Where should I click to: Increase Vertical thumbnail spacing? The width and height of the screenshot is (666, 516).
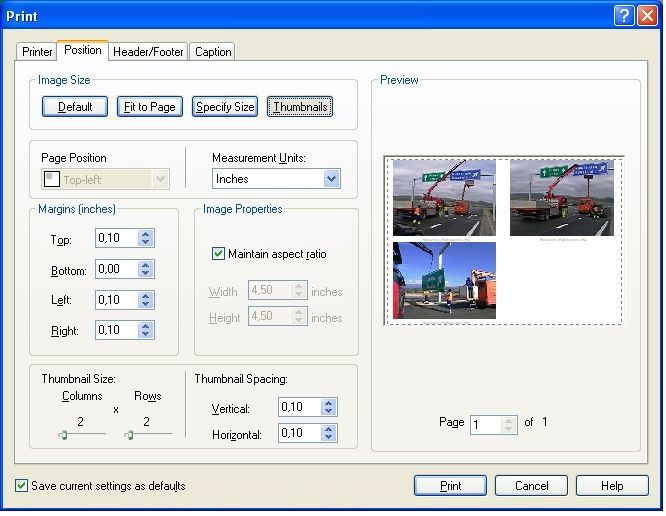click(329, 403)
